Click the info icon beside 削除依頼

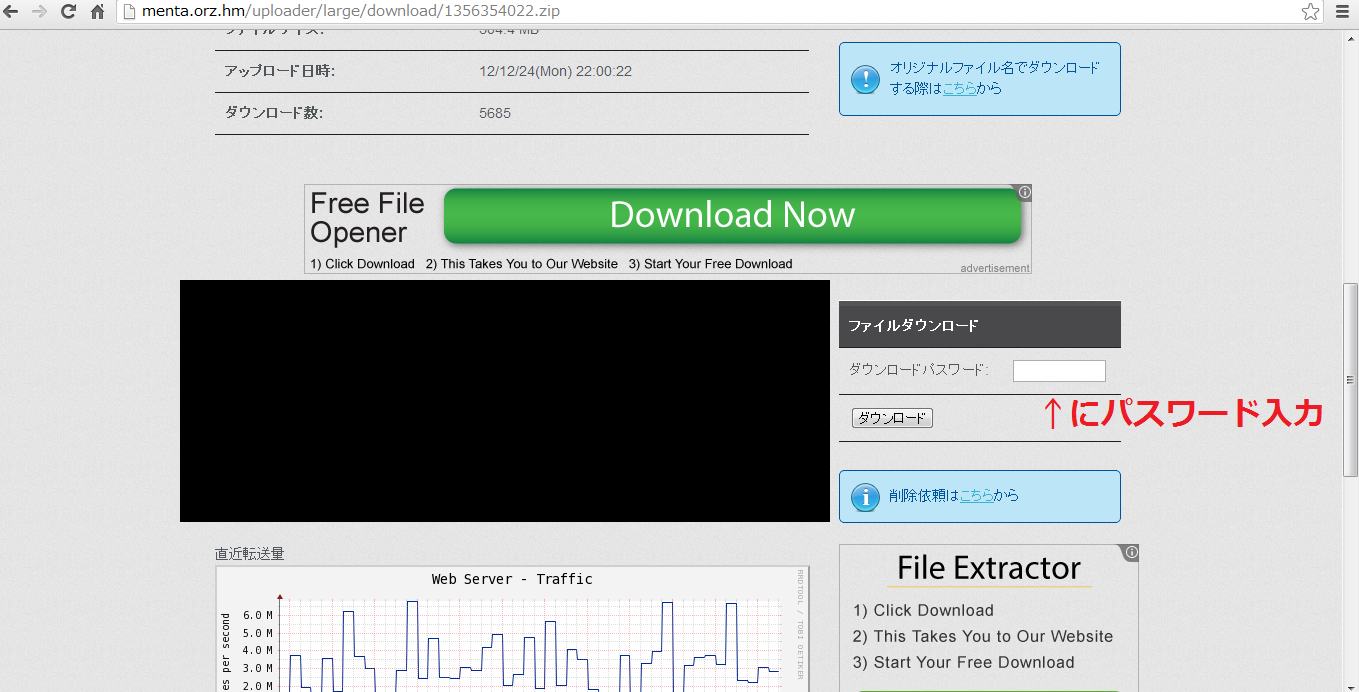pyautogui.click(x=865, y=496)
